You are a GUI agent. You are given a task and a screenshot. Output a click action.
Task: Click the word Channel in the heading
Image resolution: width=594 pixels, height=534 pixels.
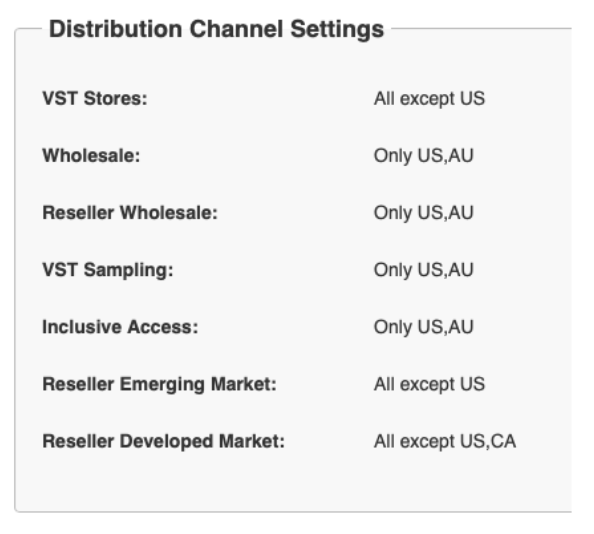(236, 29)
